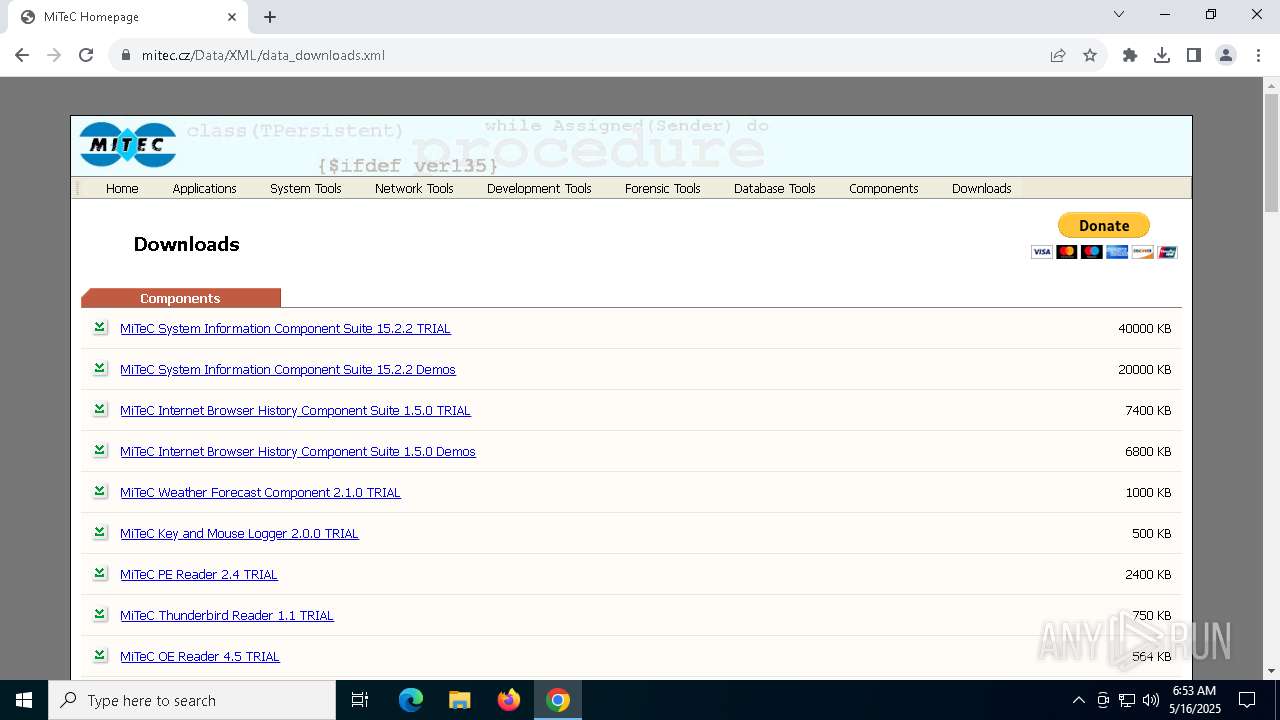Bookmark this page with the star icon
This screenshot has height=720, width=1280.
click(1090, 55)
